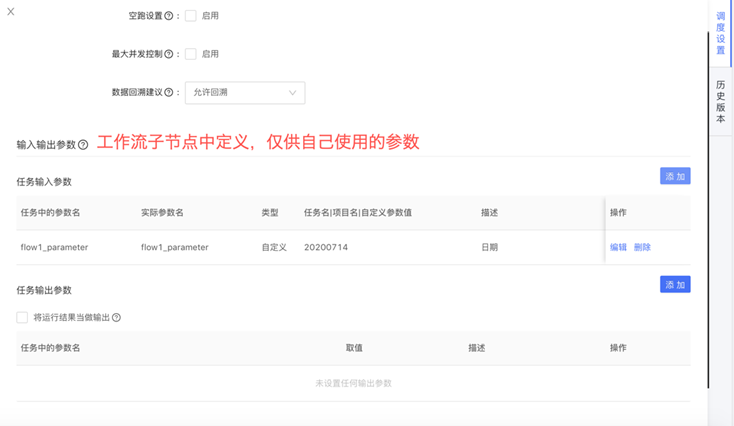The width and height of the screenshot is (734, 426).
Task: Edit the flow1_parameter row via 编辑
Action: pyautogui.click(x=618, y=247)
